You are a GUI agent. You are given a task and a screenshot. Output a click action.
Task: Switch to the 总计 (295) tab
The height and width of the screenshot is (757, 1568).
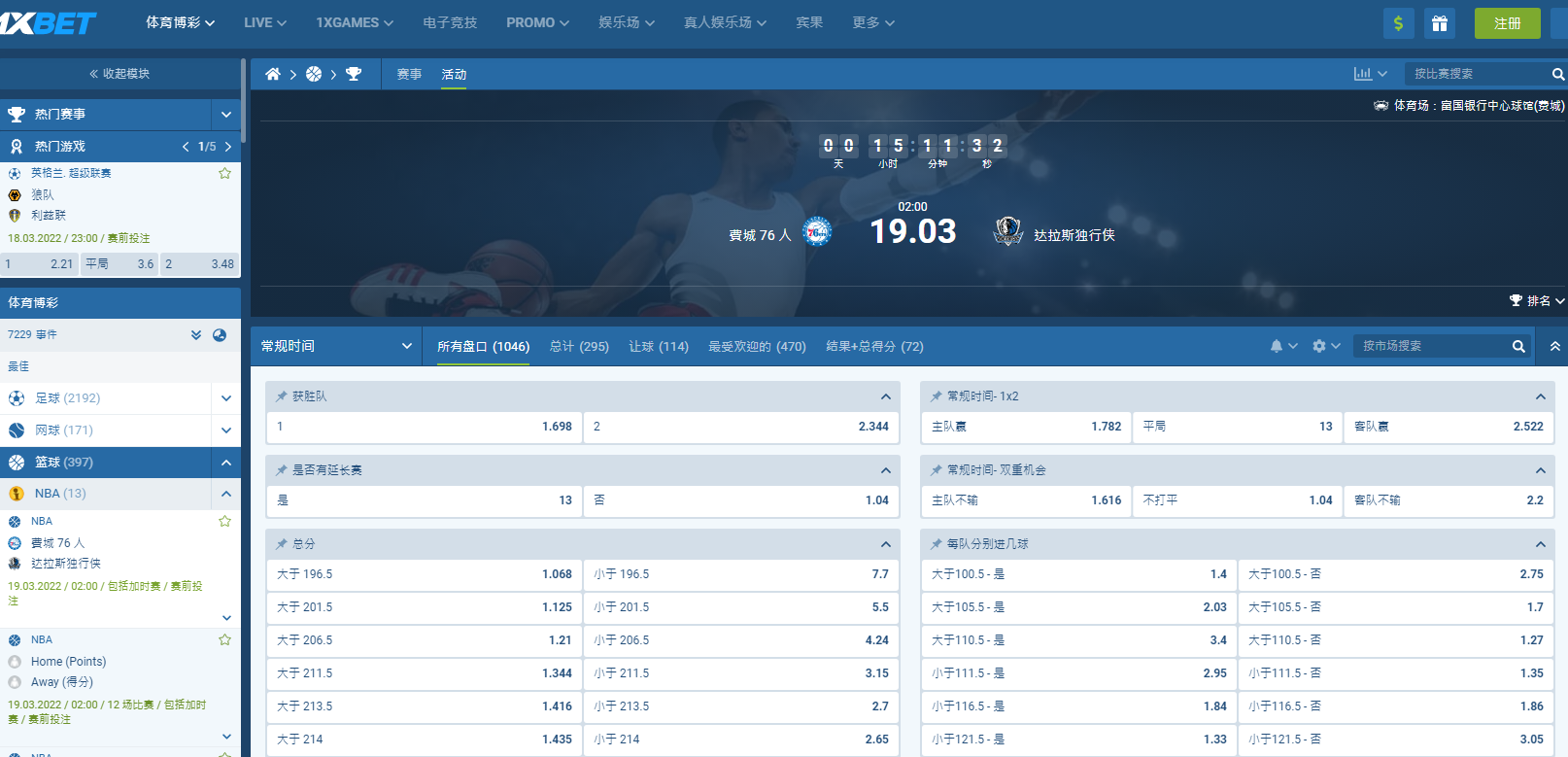click(579, 346)
